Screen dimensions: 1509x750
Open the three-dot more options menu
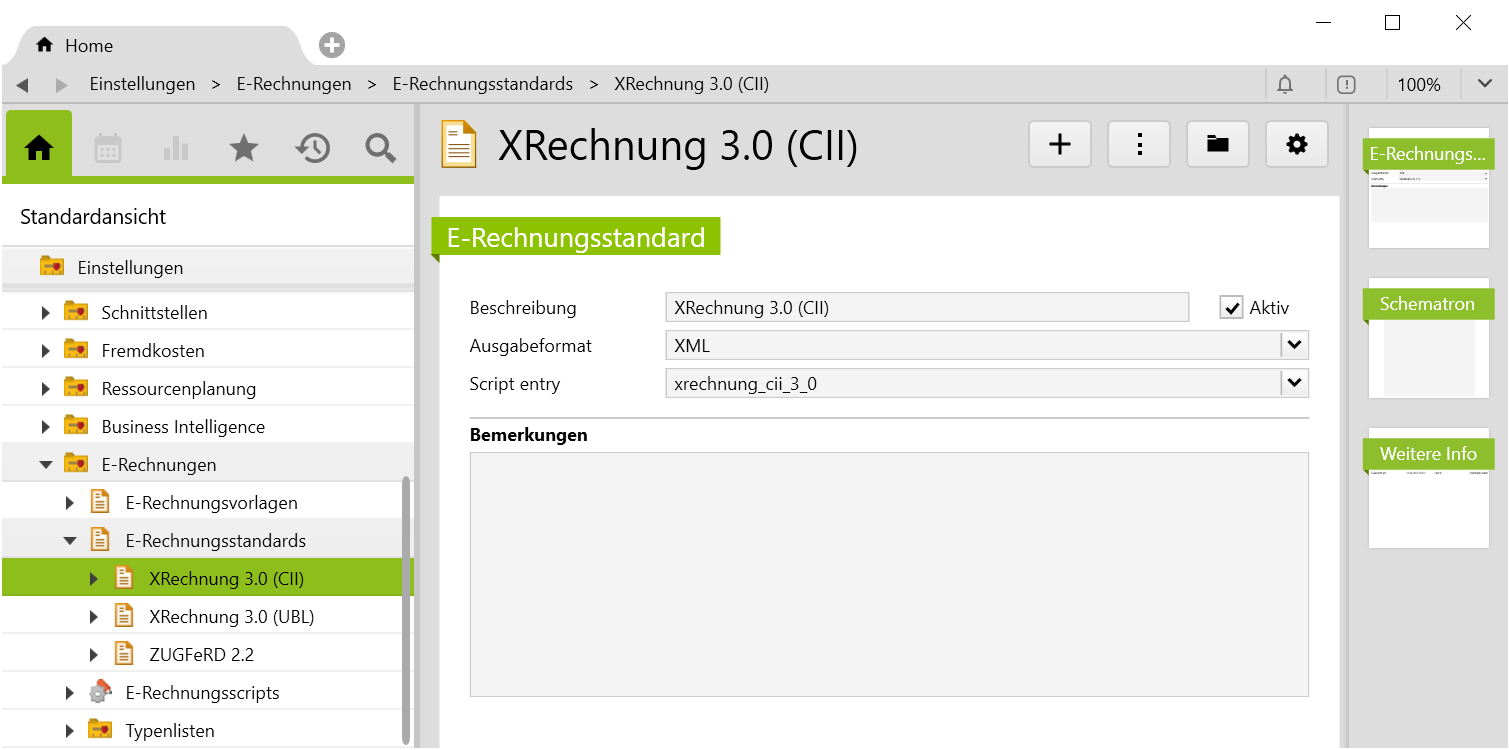click(1139, 145)
